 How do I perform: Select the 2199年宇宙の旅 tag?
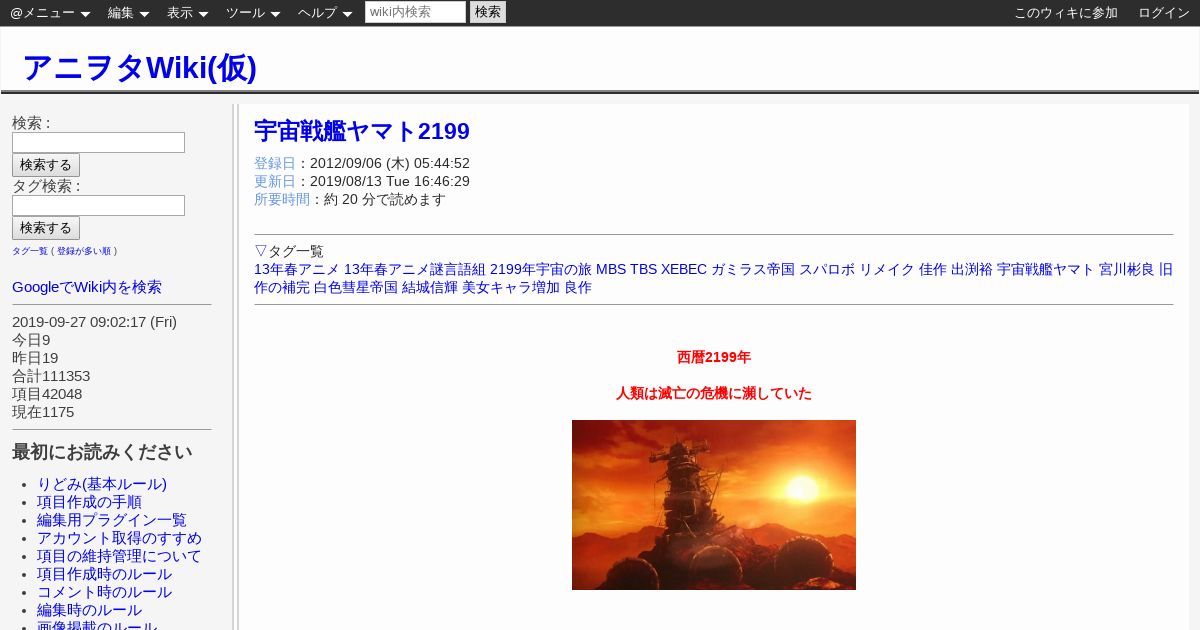click(x=541, y=269)
